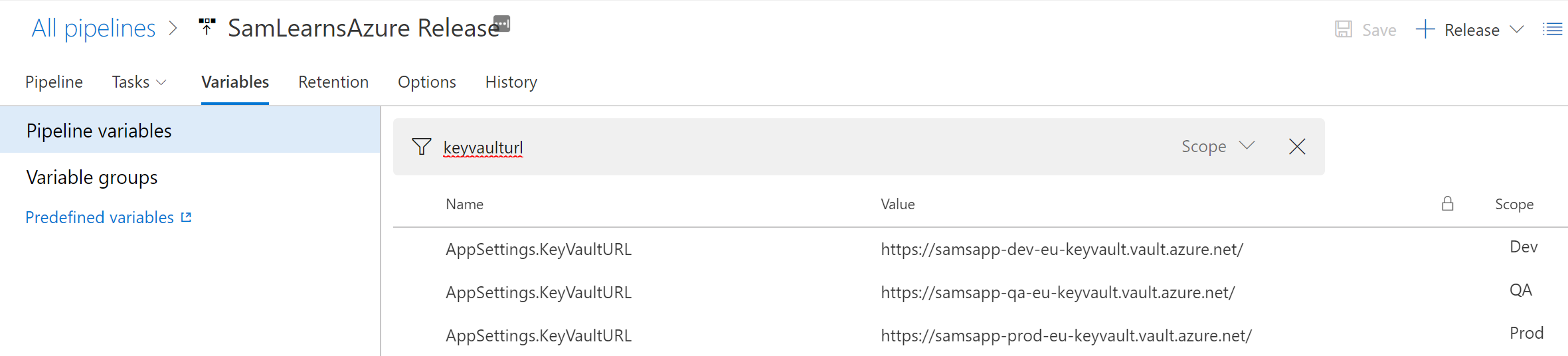Click the release pipeline icon beside title
The width and height of the screenshot is (1568, 356).
click(207, 27)
